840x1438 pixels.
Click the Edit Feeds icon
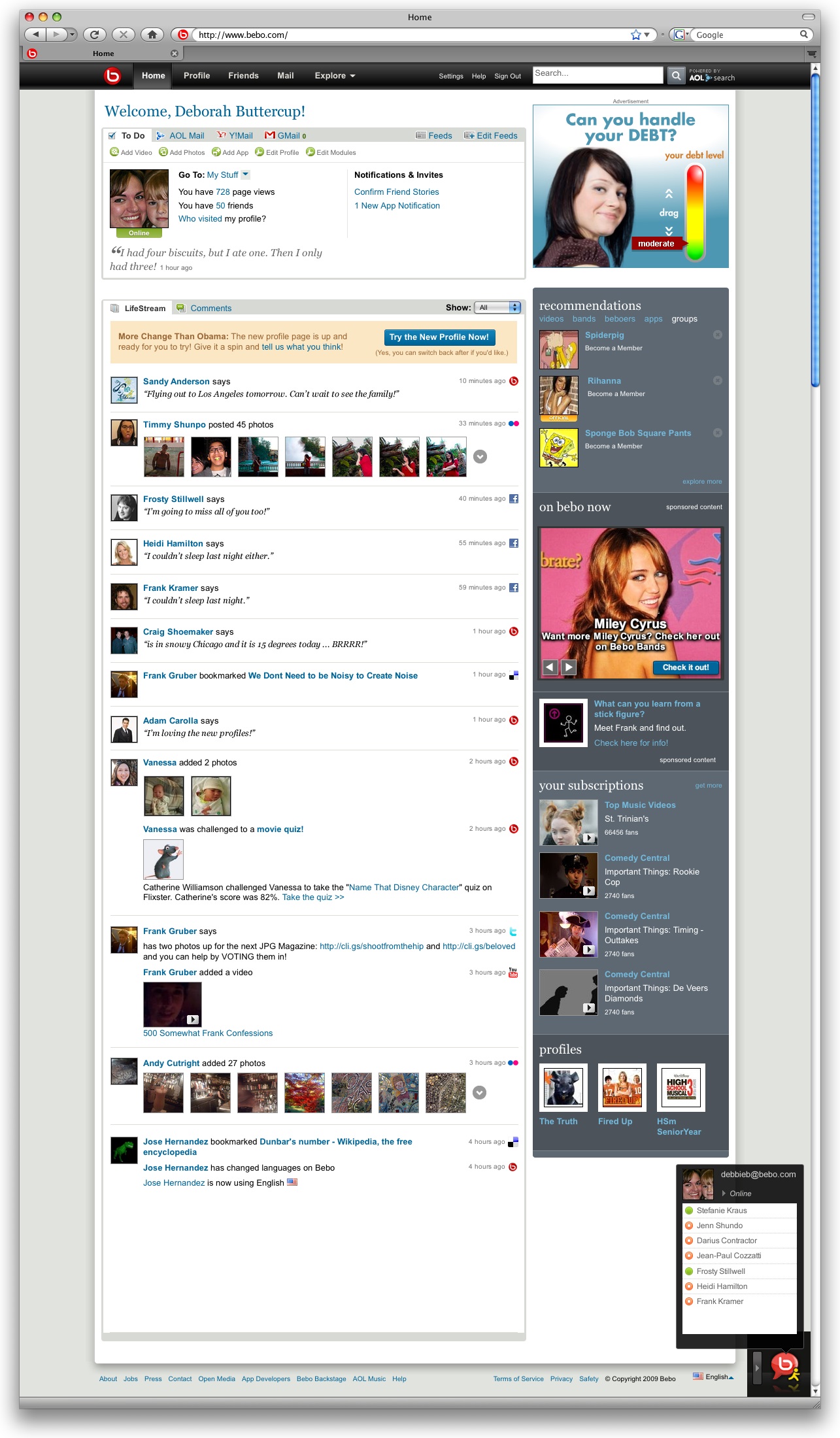[x=469, y=135]
